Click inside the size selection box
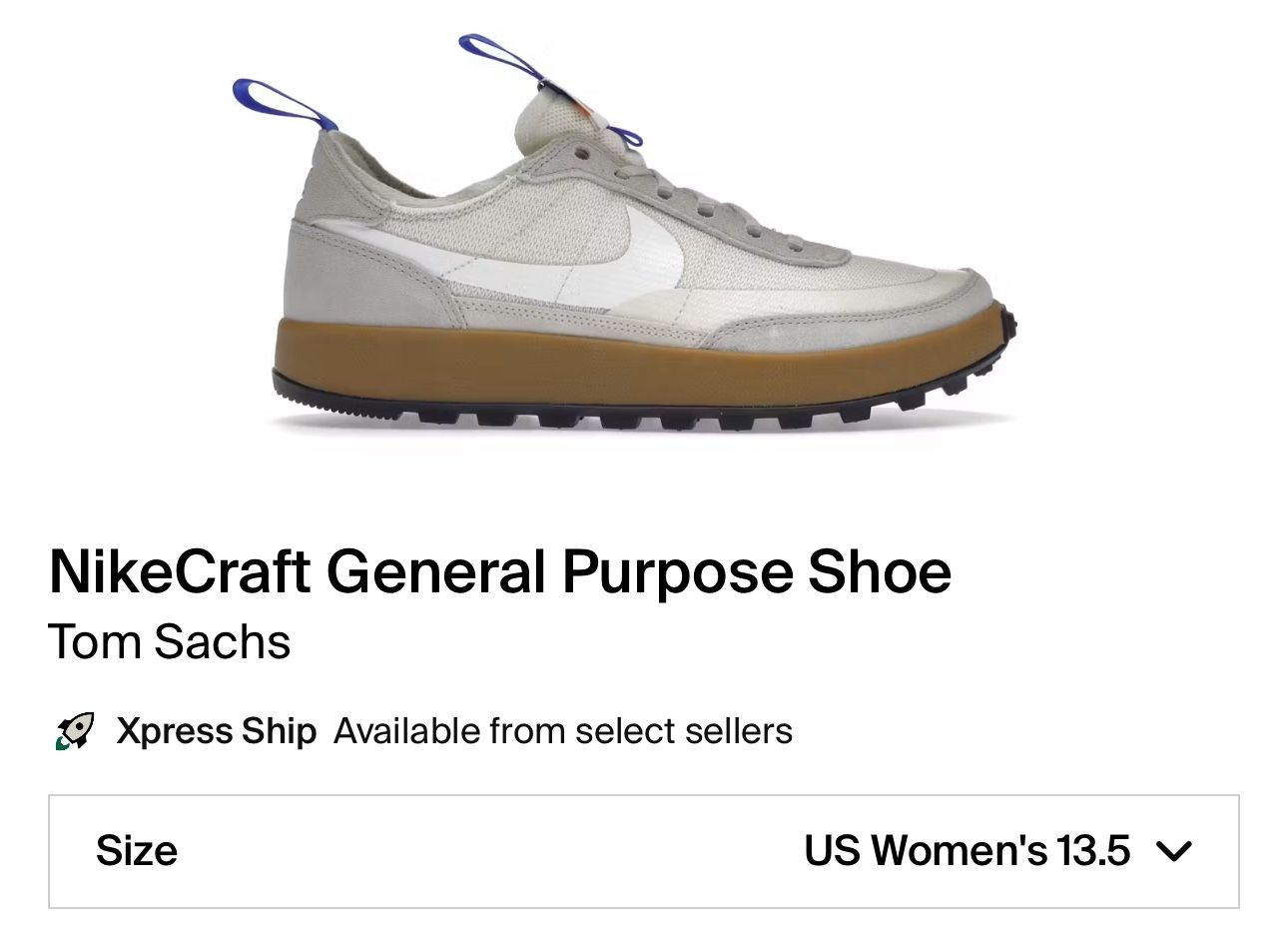The image size is (1288, 933). coord(644,851)
